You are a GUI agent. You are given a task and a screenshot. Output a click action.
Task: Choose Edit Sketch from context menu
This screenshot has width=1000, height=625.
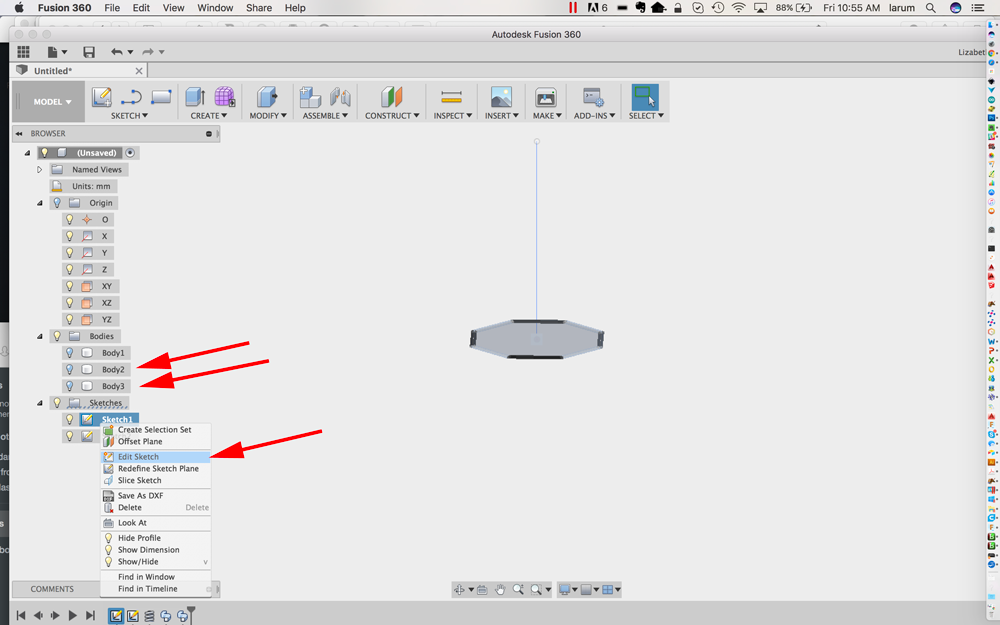point(156,457)
